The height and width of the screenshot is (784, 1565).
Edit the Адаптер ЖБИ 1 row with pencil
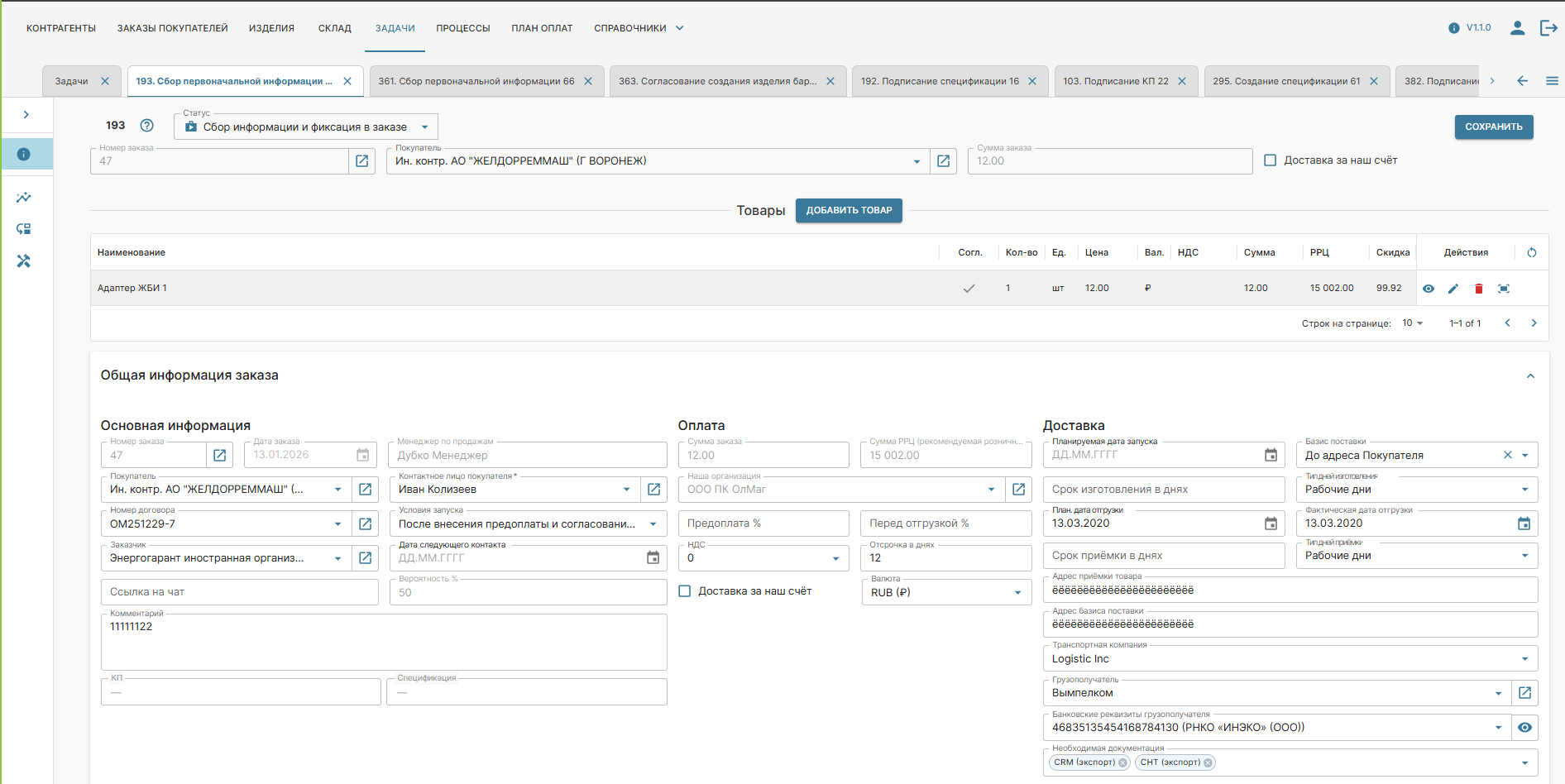(1453, 289)
